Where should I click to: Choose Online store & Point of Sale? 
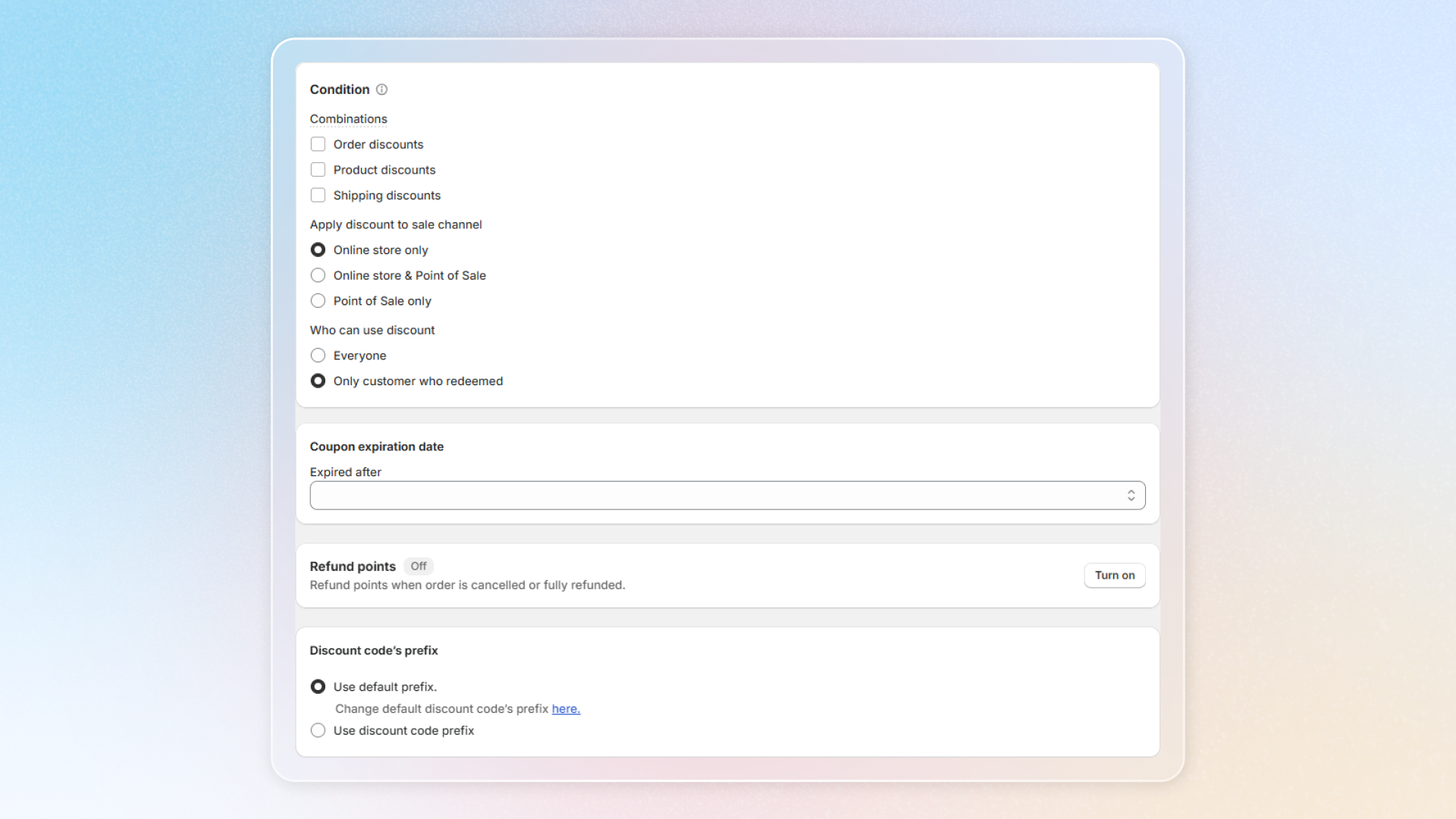coord(318,275)
